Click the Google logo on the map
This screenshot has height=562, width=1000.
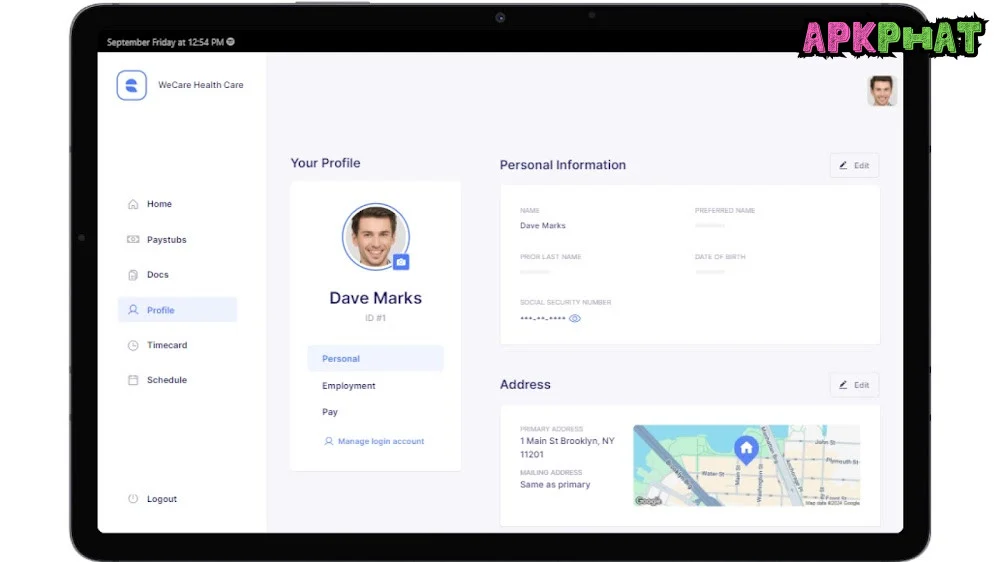(x=649, y=501)
